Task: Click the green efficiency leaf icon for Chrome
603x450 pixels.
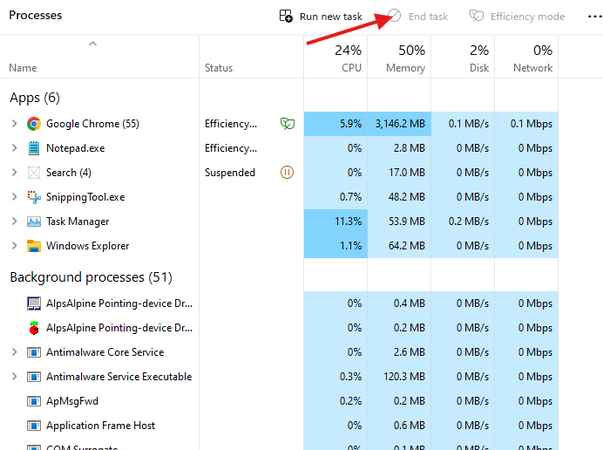Action: 287,124
